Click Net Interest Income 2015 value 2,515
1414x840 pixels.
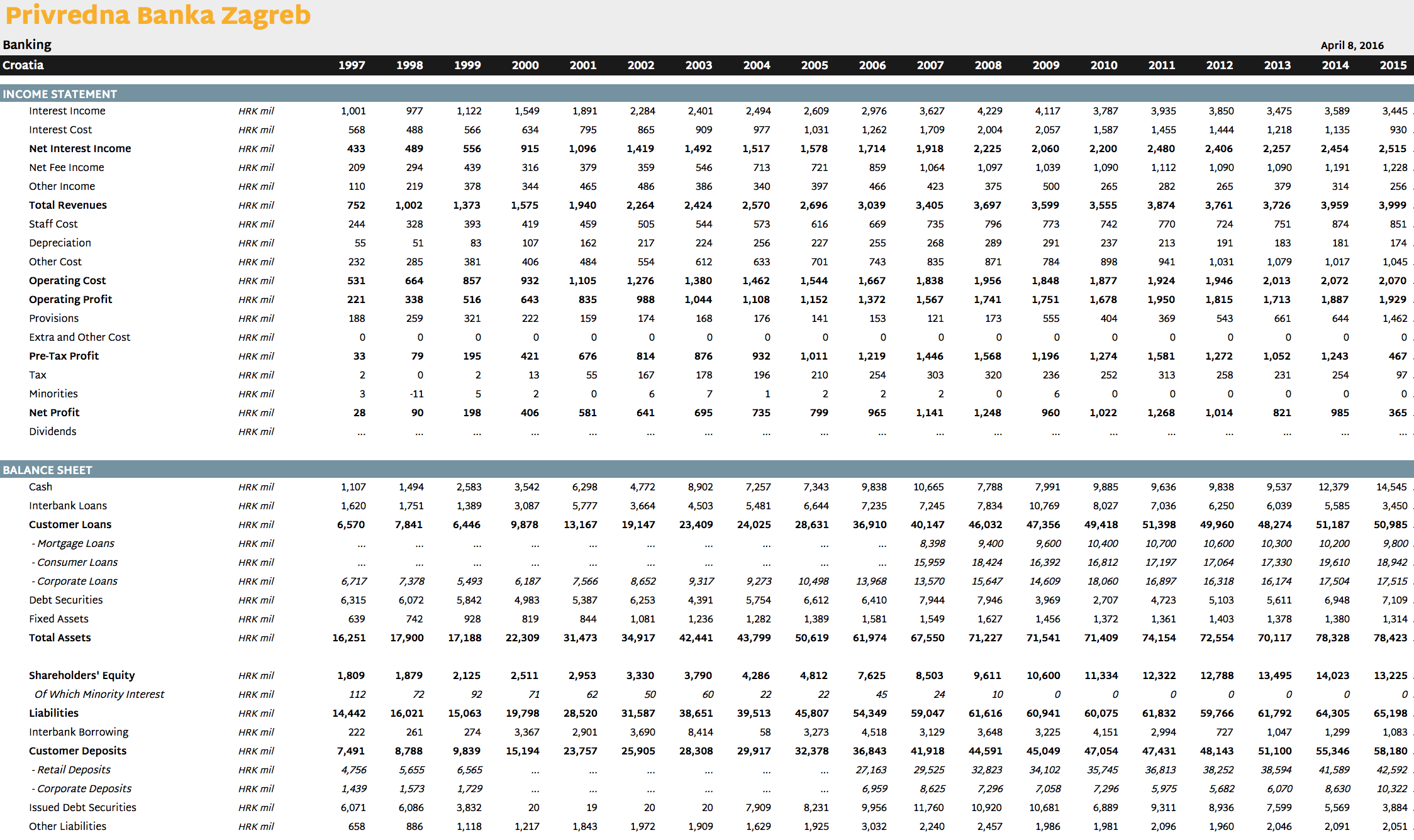pyautogui.click(x=1393, y=148)
